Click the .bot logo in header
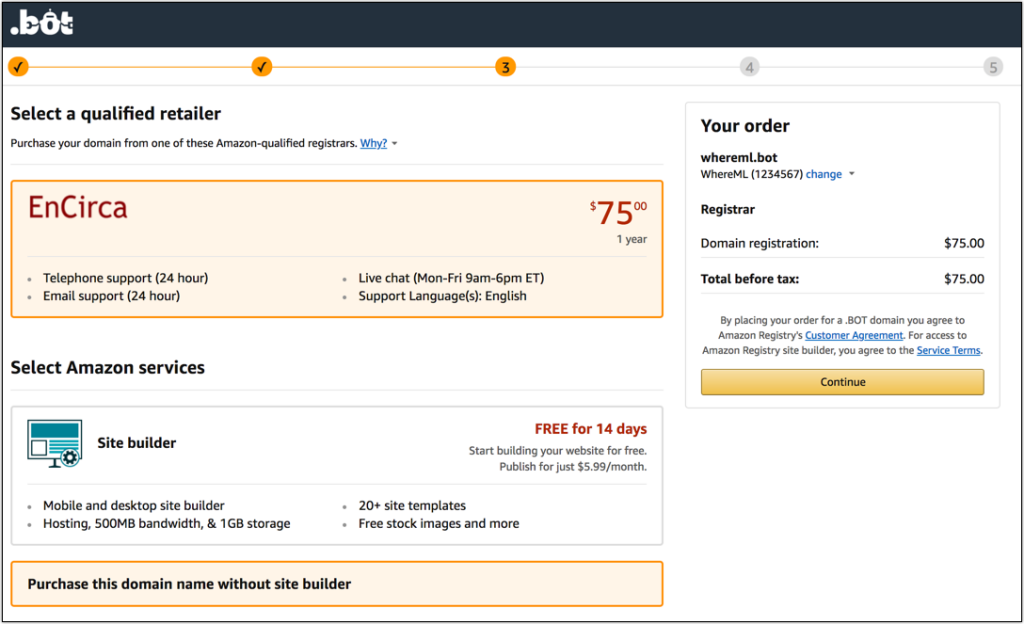 pyautogui.click(x=42, y=23)
